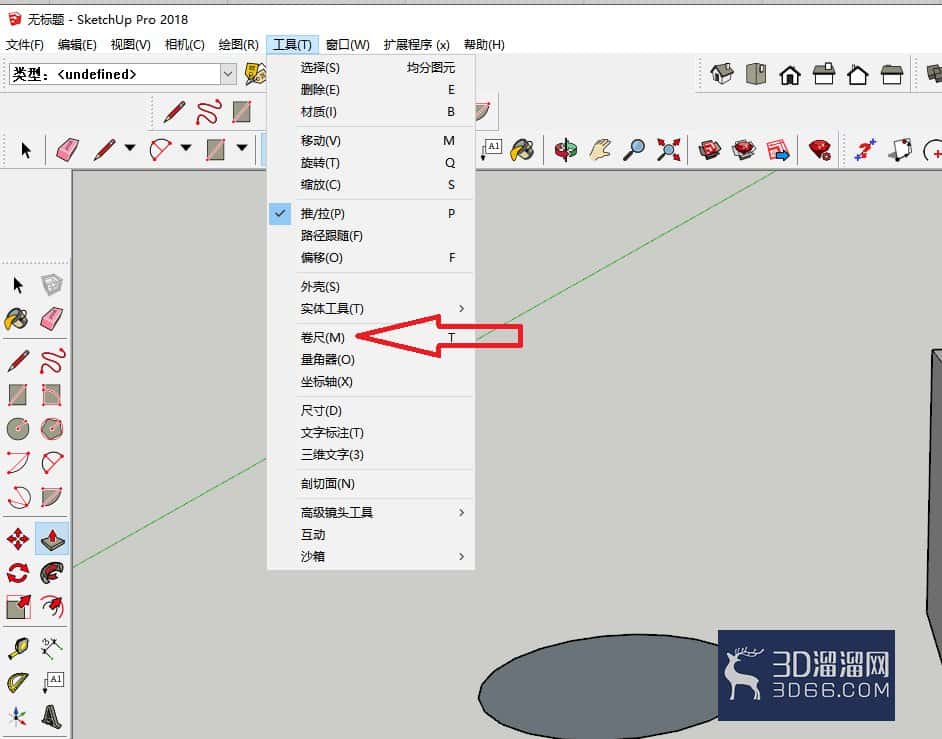Screen dimensions: 942x739
Task: Select the rotate tool in left panel
Action: pos(17,573)
